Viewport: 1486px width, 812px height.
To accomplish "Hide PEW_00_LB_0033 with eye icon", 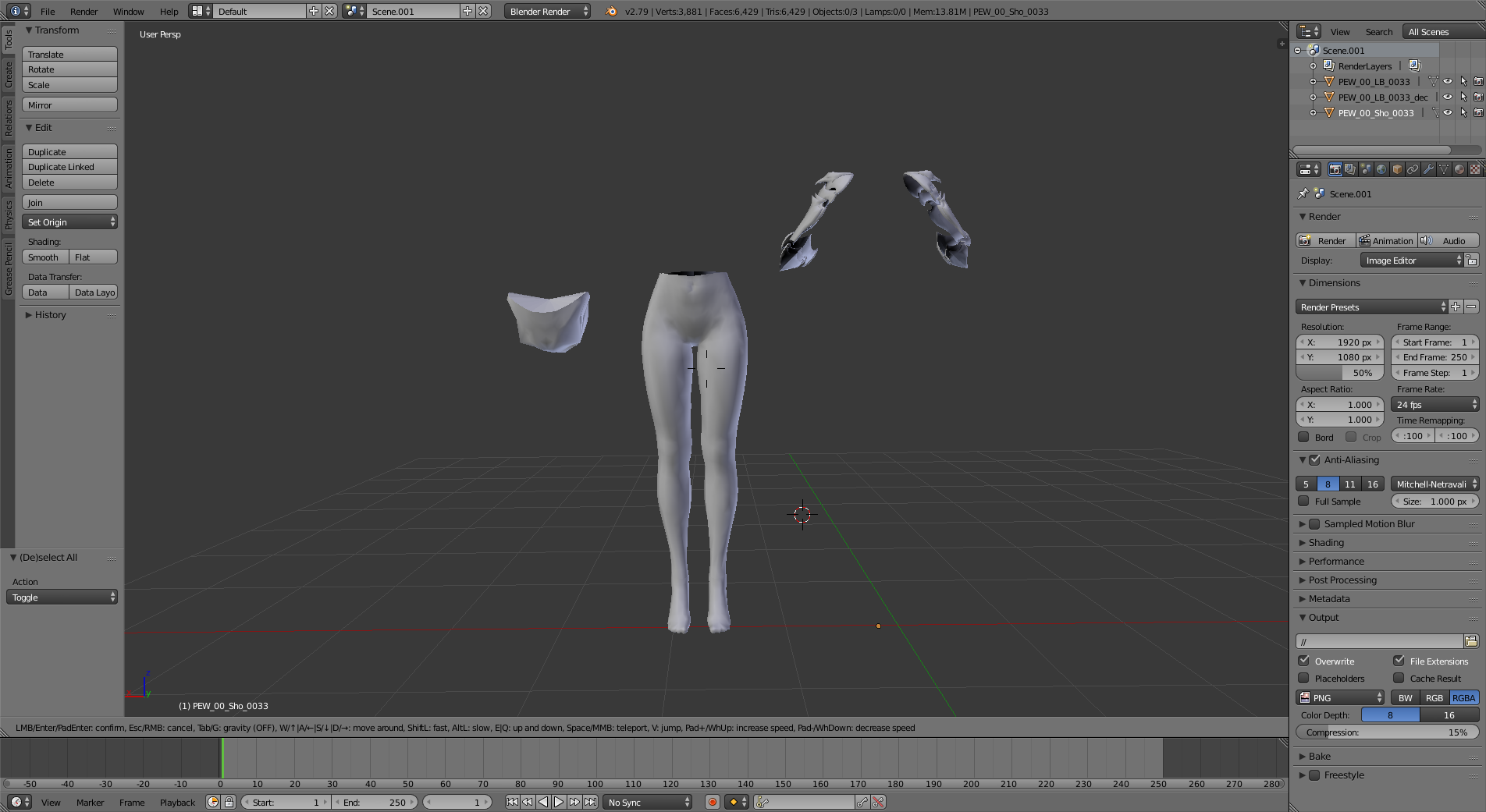I will tap(1448, 82).
